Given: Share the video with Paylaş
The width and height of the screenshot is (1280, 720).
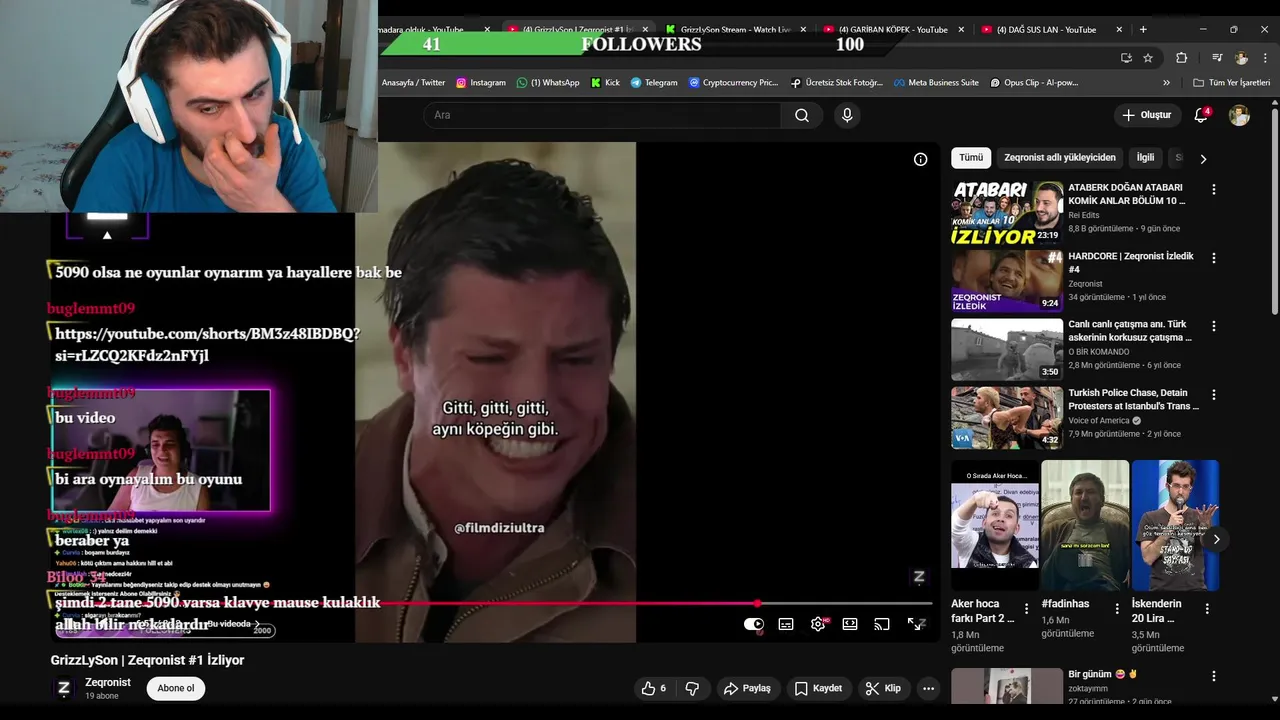Looking at the screenshot, I should pos(747,688).
